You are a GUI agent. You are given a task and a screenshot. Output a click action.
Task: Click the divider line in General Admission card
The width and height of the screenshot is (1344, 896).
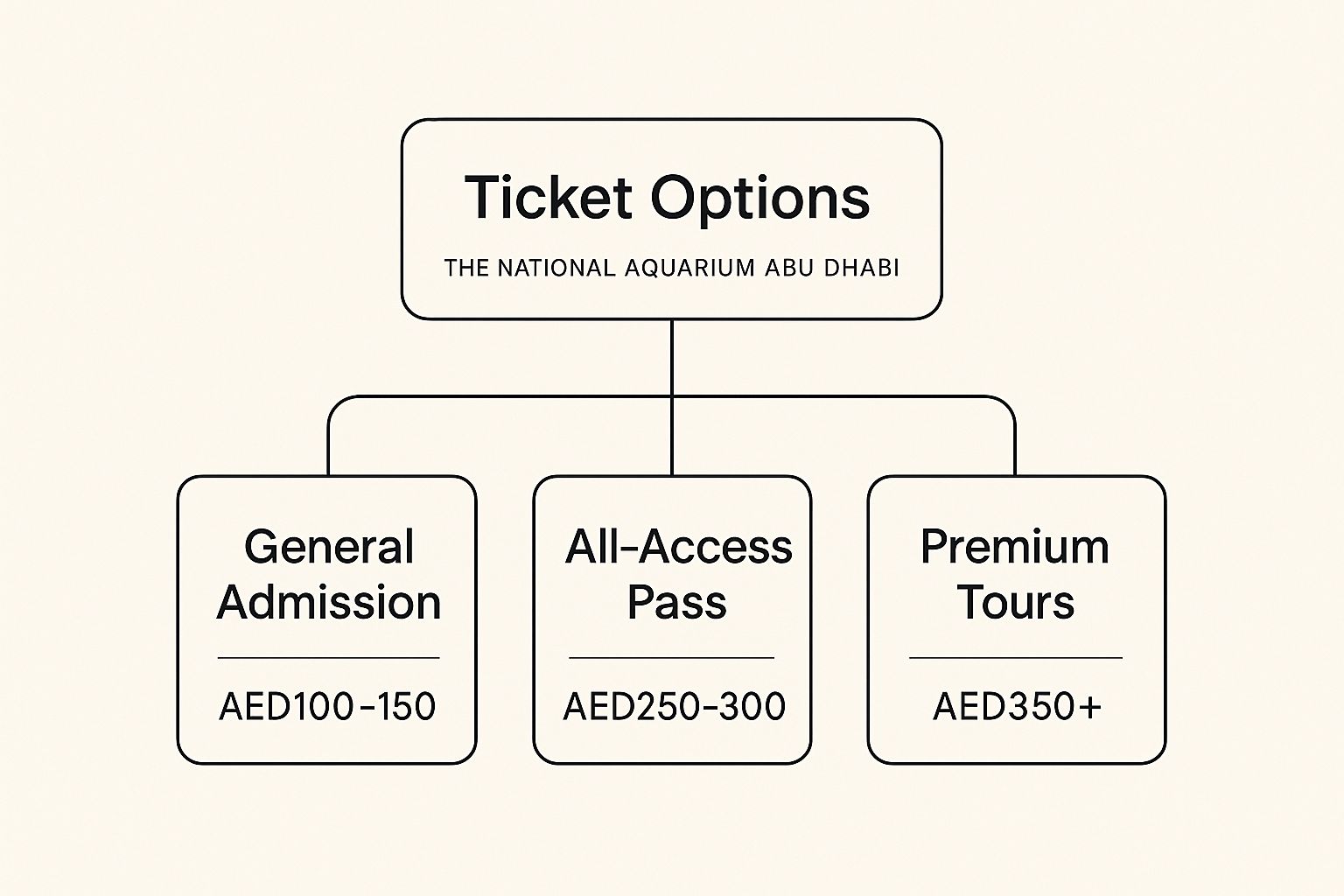click(x=328, y=657)
